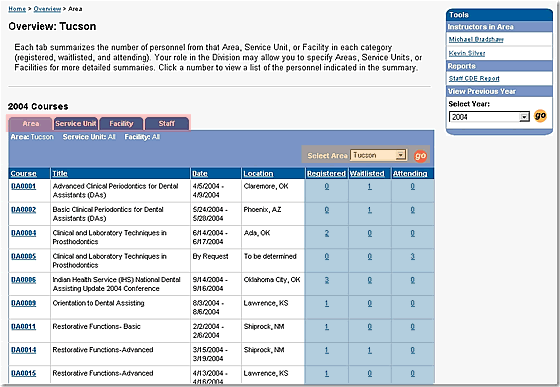View waitlisted count for course DA0001

click(x=370, y=186)
